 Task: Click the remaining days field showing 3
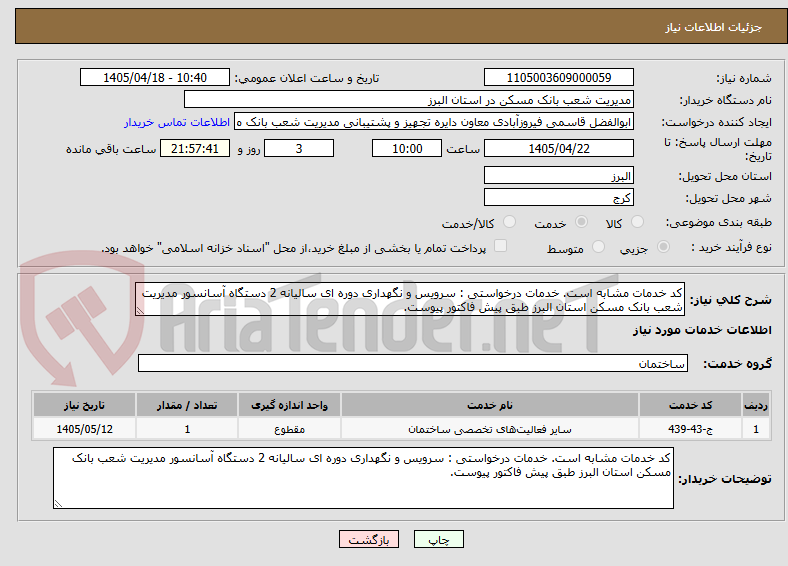pos(299,148)
